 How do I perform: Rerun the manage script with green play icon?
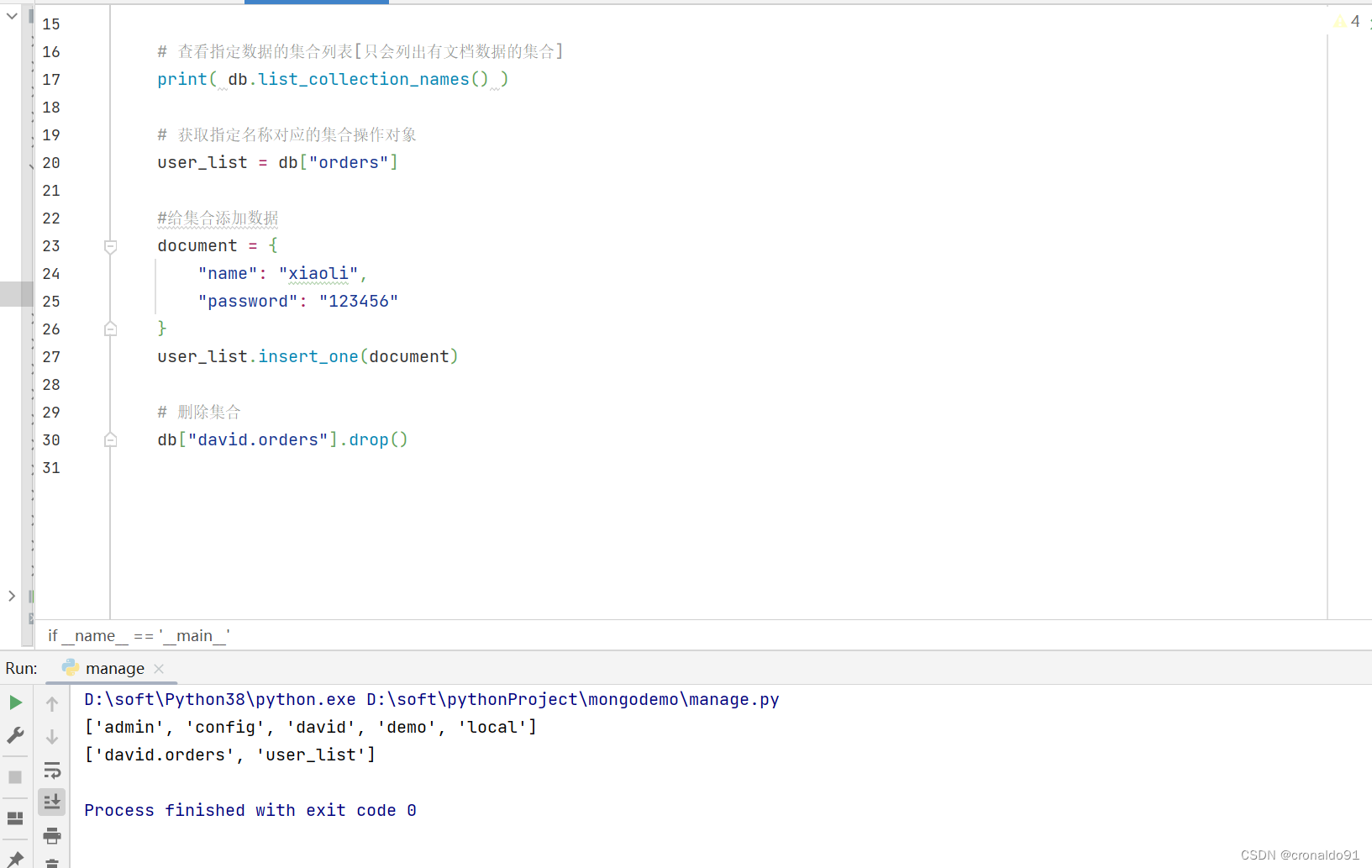[15, 702]
